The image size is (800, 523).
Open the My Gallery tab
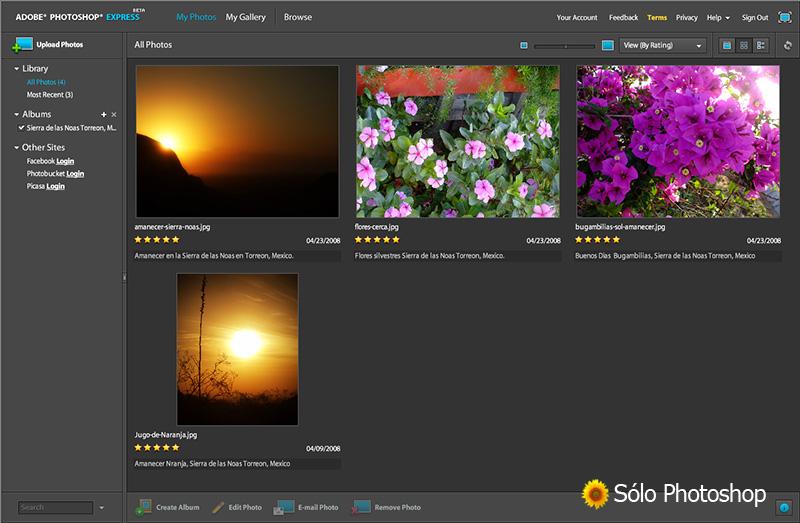(x=245, y=17)
